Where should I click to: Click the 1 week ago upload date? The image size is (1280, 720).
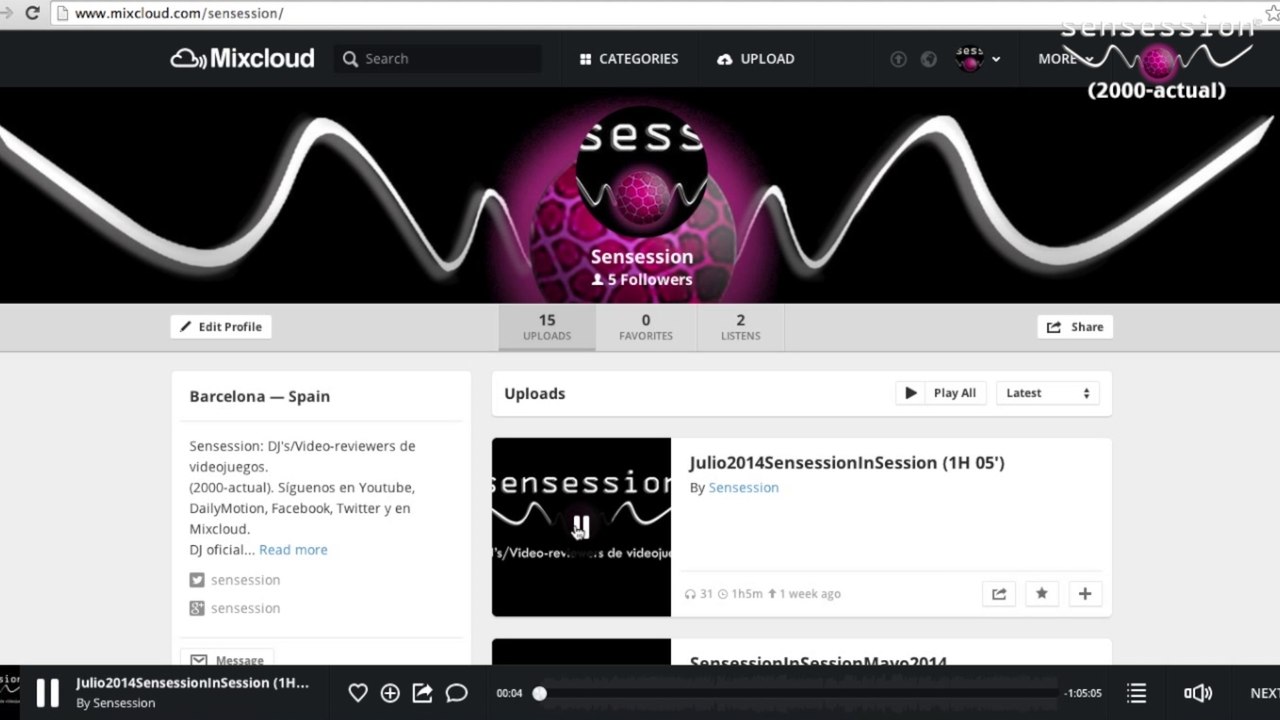pyautogui.click(x=810, y=594)
